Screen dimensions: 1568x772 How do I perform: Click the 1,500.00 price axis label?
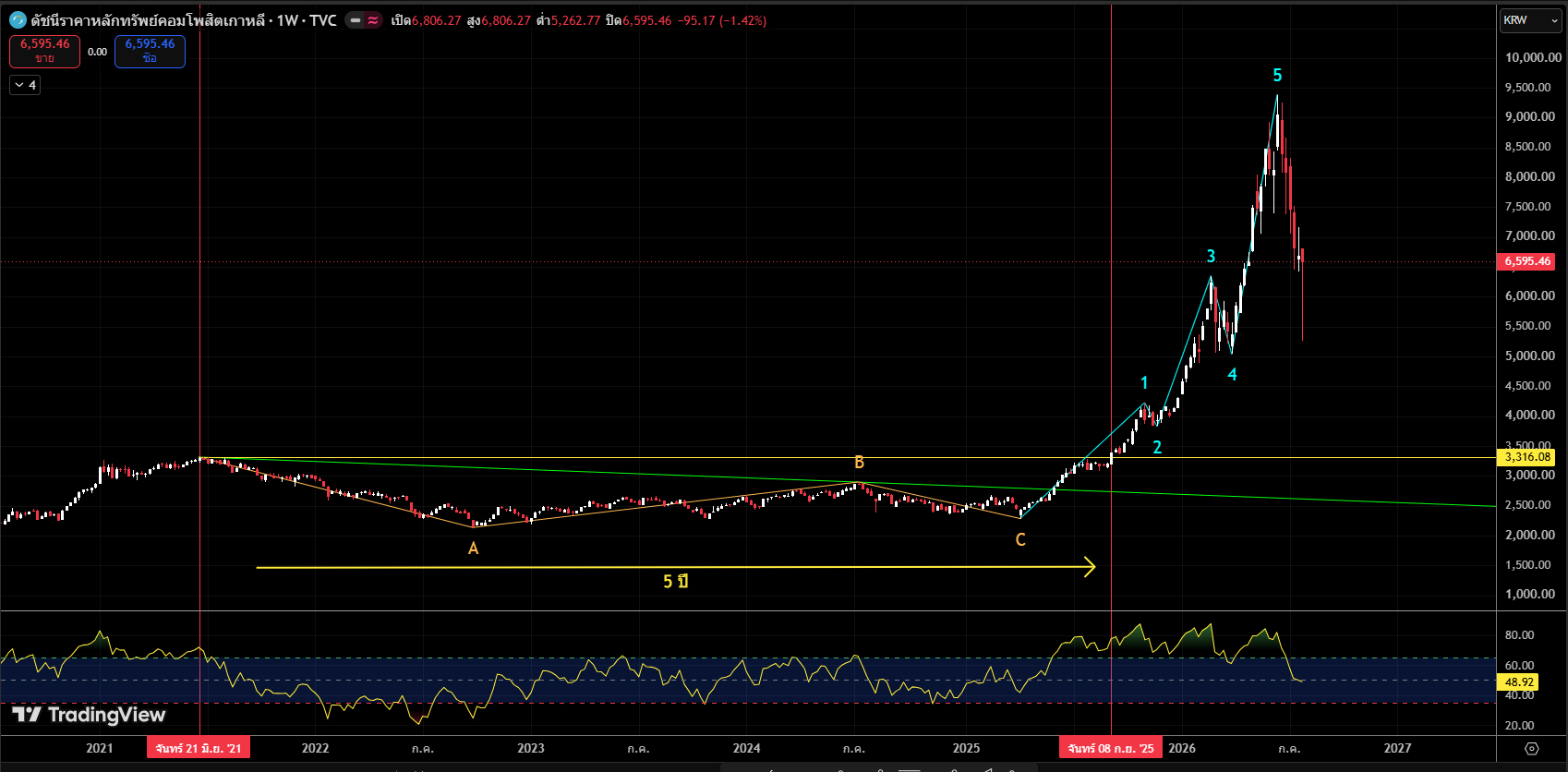[x=1528, y=565]
